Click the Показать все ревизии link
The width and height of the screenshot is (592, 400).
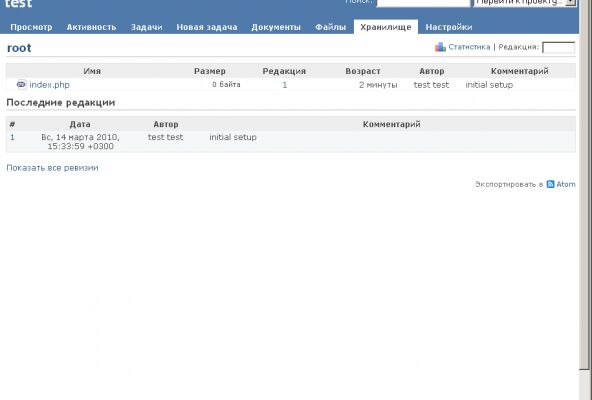coord(52,168)
